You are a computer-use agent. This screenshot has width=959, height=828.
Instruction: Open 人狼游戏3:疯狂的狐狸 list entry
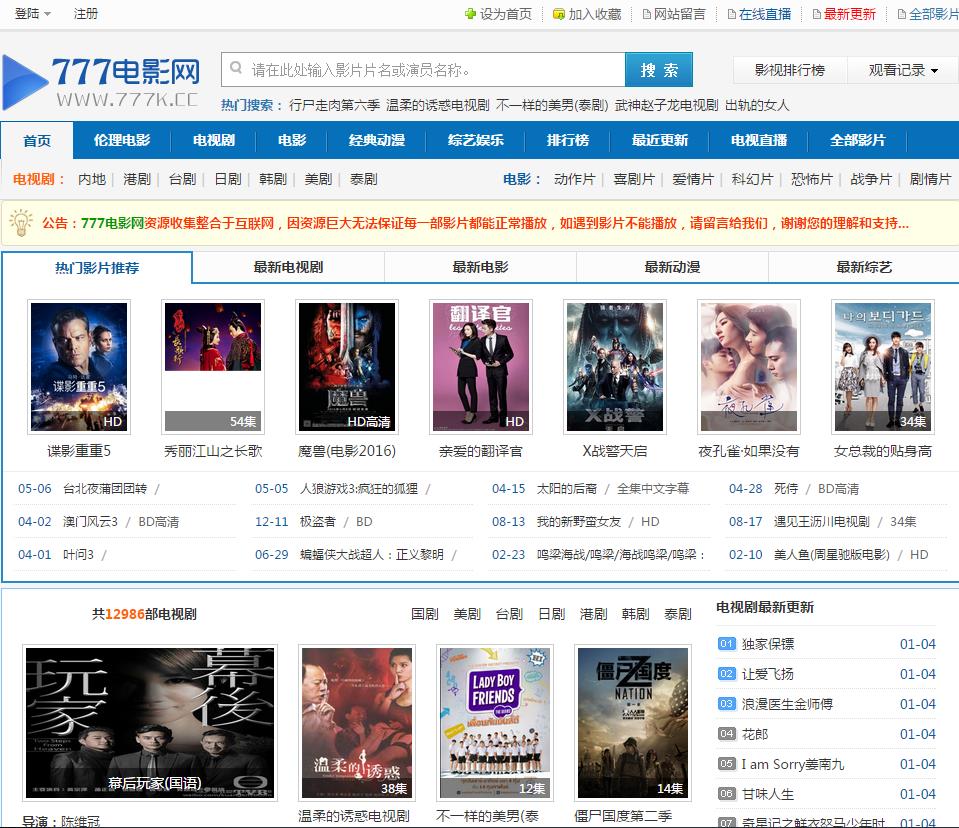coord(359,489)
